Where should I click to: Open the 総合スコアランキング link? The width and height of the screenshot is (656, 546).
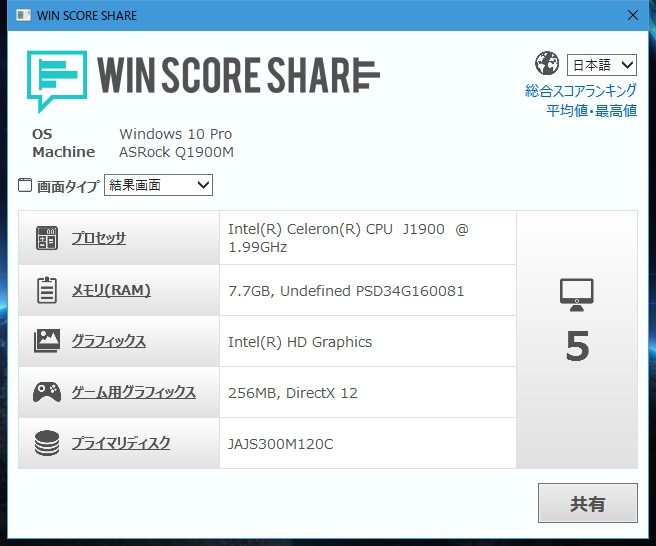580,91
